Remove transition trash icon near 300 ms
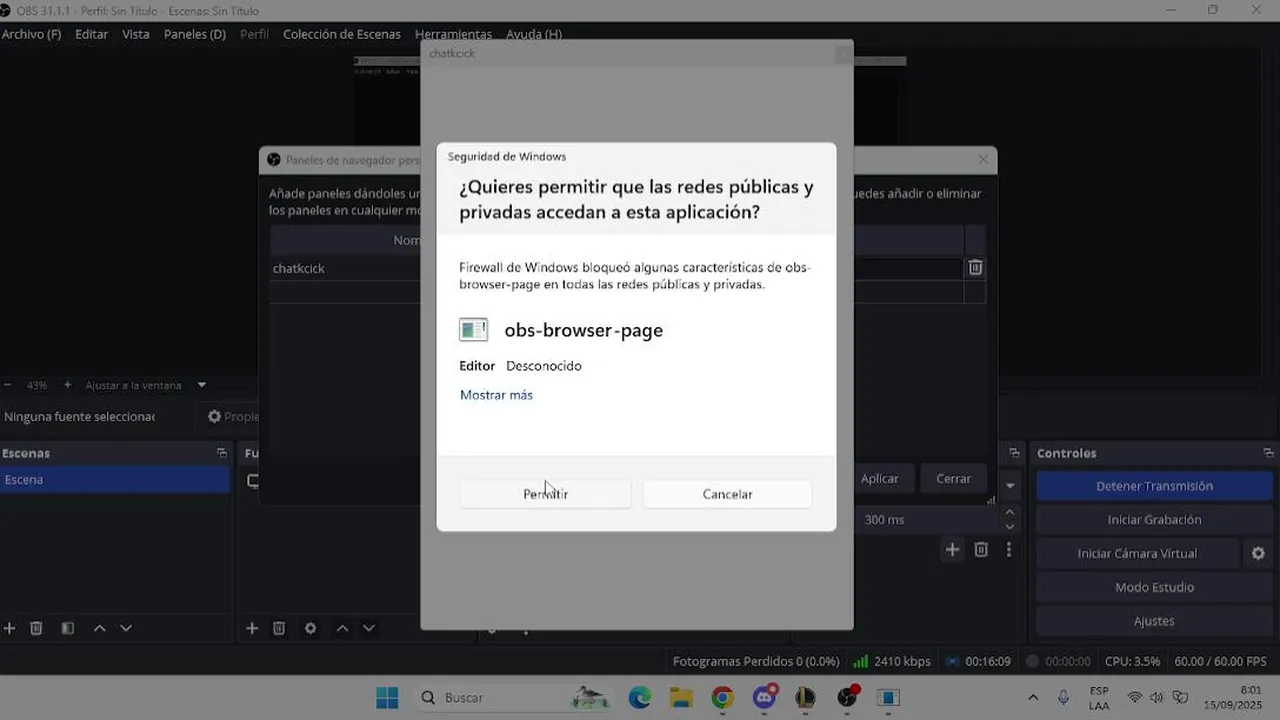The image size is (1280, 720). tap(981, 549)
